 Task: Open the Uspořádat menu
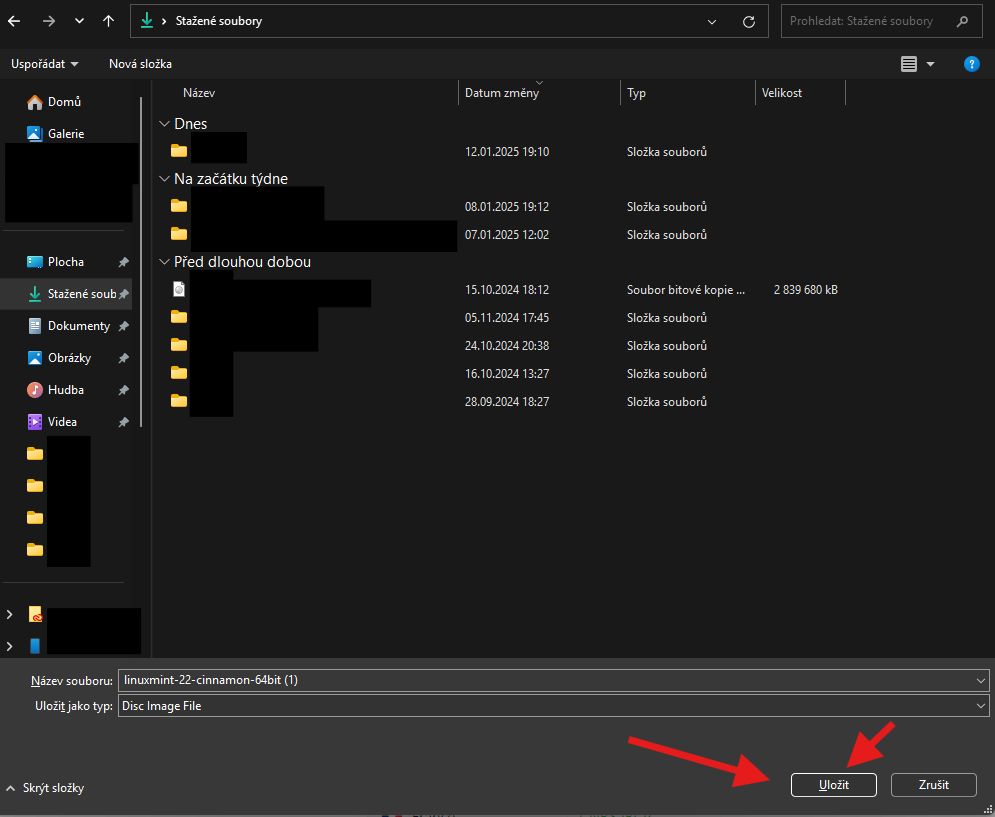pyautogui.click(x=44, y=64)
